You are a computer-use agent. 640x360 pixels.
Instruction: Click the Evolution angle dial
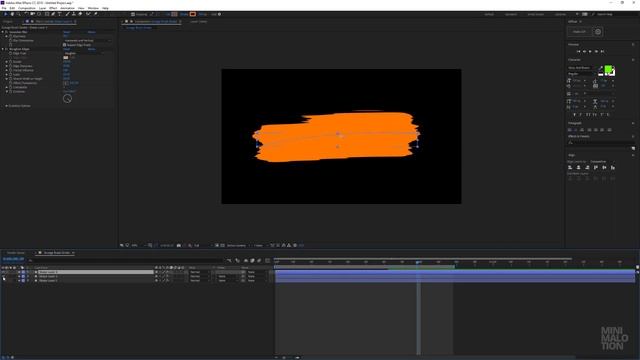click(x=67, y=98)
